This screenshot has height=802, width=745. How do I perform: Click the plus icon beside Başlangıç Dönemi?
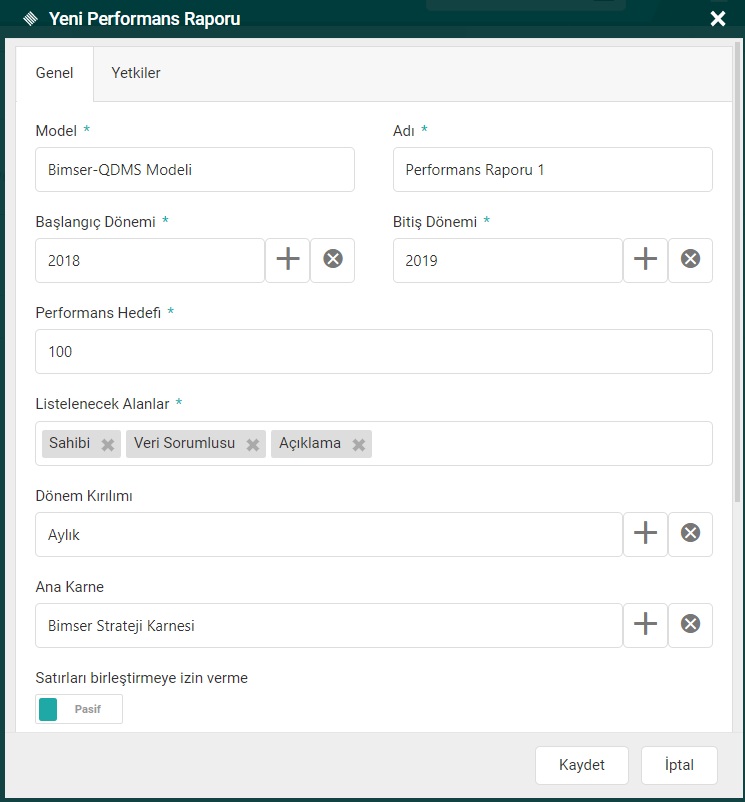(x=288, y=260)
